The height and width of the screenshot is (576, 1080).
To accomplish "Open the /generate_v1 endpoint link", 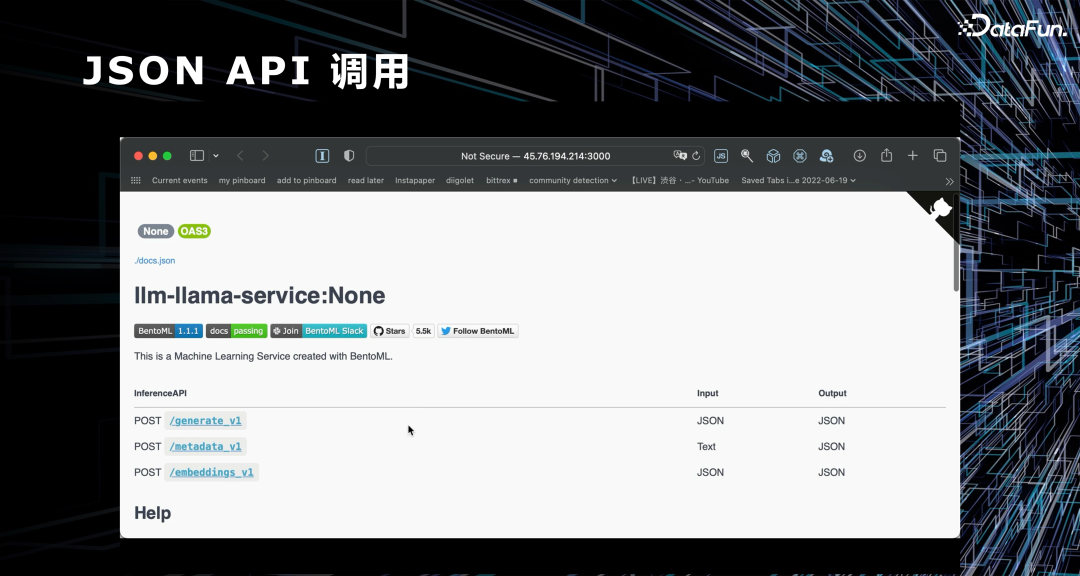I will tap(205, 421).
